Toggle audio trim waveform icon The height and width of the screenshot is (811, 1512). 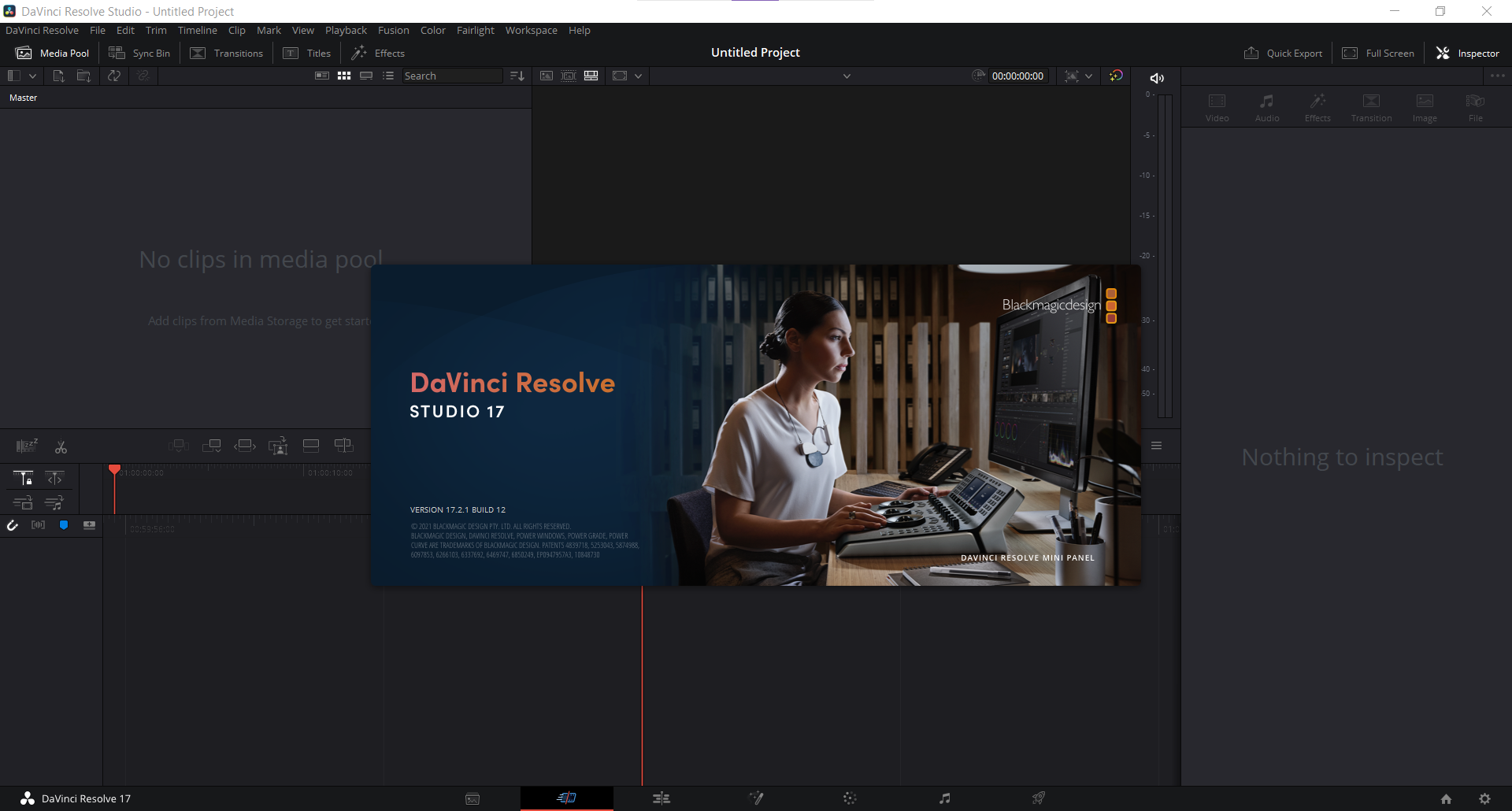click(38, 525)
